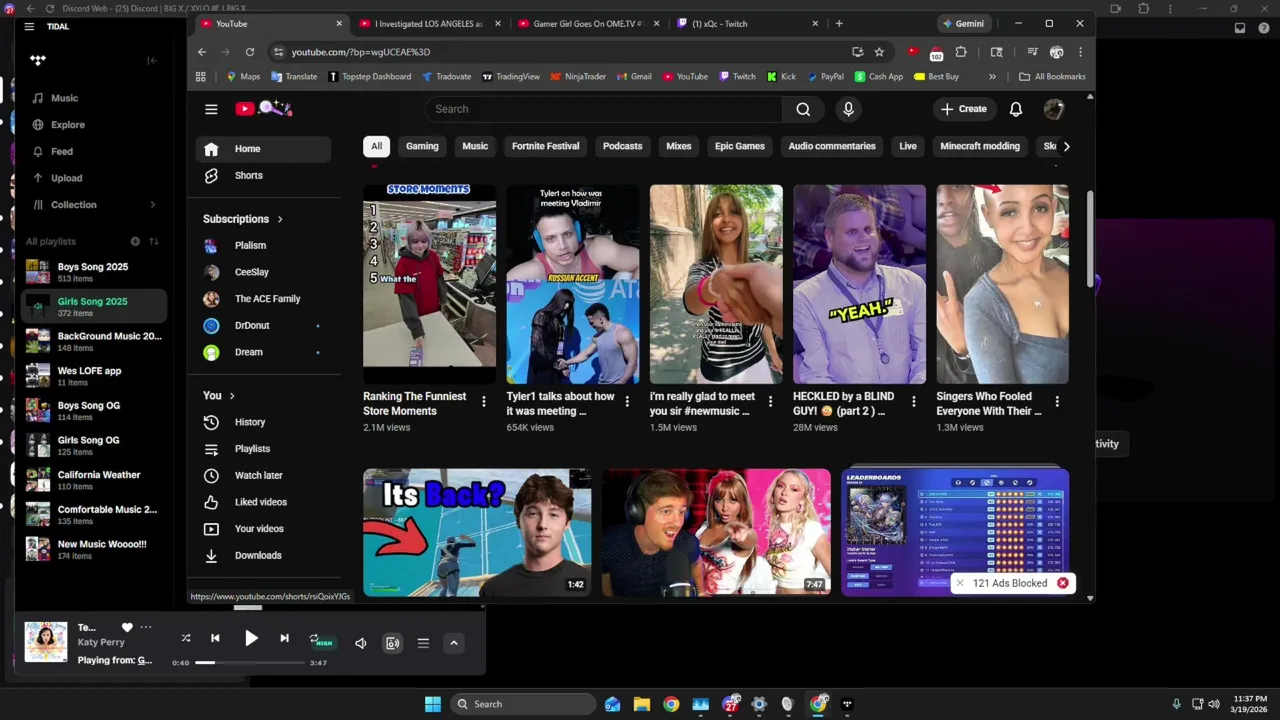
Task: Switch to the xQc Twitch tab
Action: coord(746,23)
